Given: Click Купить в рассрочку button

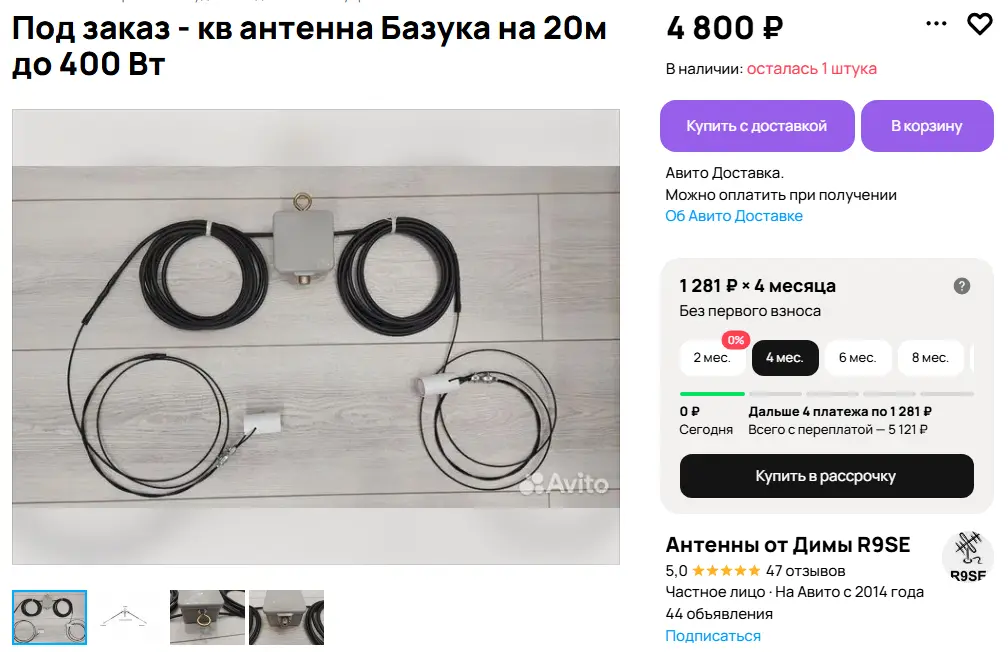Looking at the screenshot, I should point(826,476).
